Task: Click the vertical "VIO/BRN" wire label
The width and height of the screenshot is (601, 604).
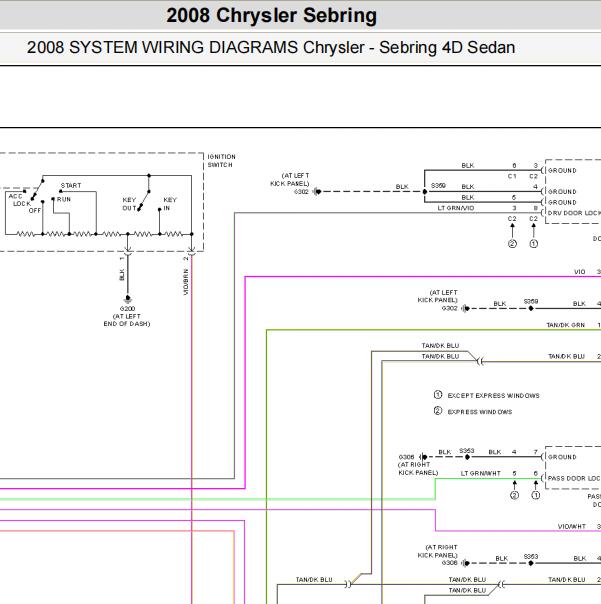Action: point(186,282)
